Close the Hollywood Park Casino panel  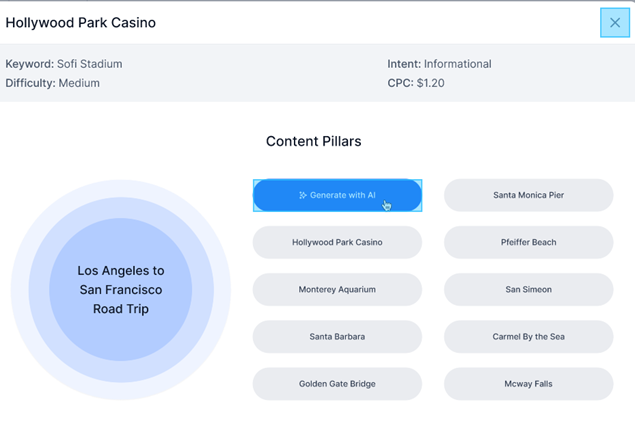(x=615, y=23)
